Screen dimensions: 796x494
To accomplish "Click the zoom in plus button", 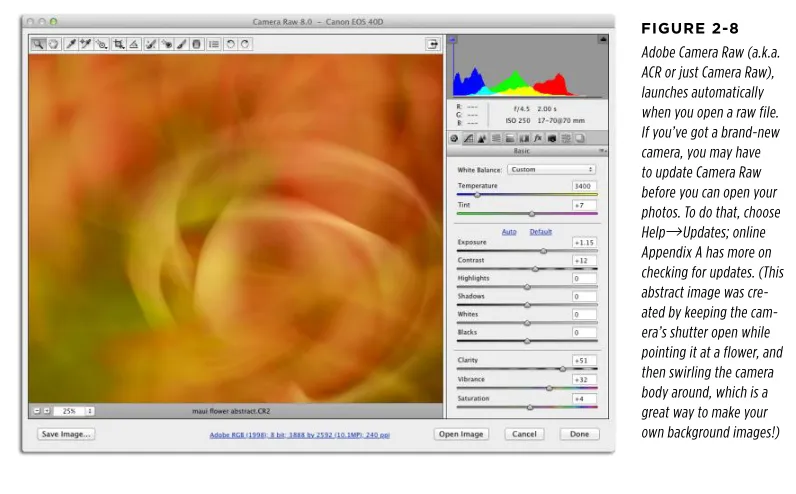I will (47, 411).
